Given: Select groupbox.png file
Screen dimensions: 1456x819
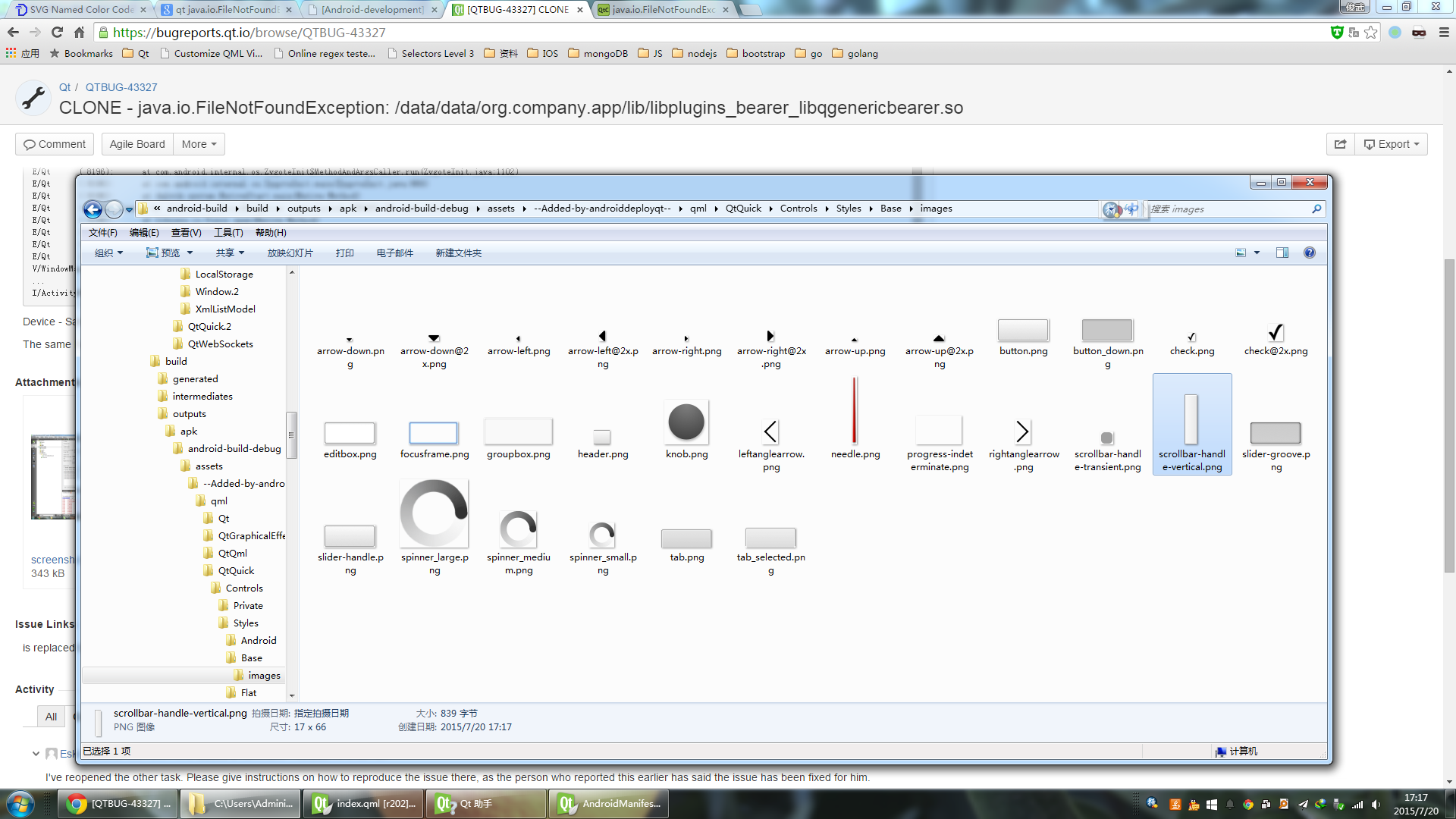Looking at the screenshot, I should tap(519, 438).
